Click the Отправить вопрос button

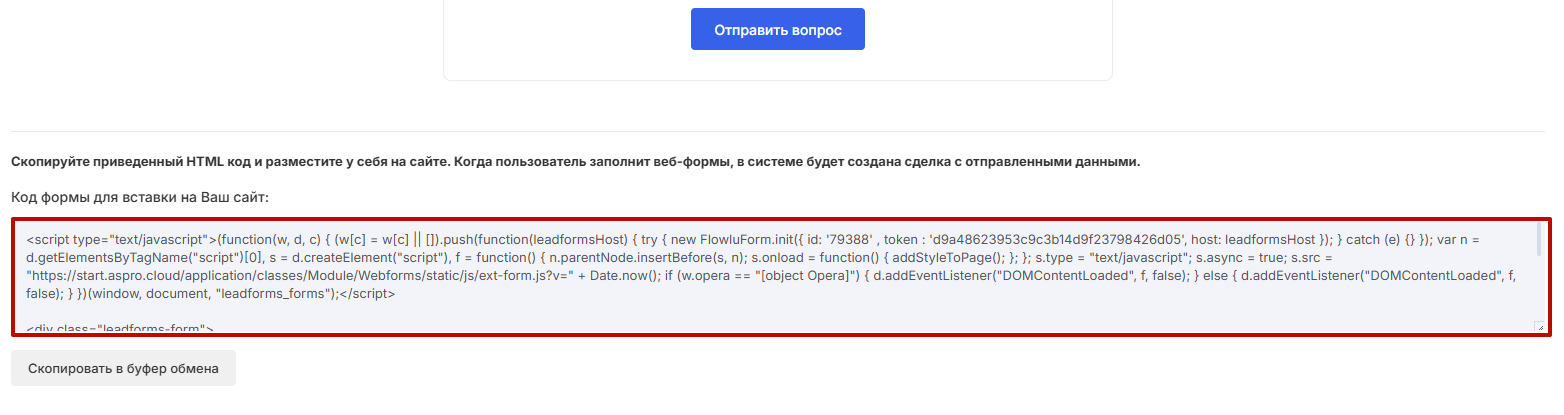[777, 30]
